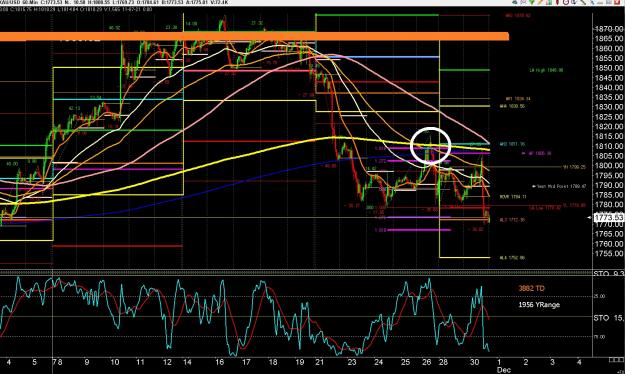Screen dimensions: 625x374
Task: Click the 1865.00 price axis label
Action: [x=610, y=39]
